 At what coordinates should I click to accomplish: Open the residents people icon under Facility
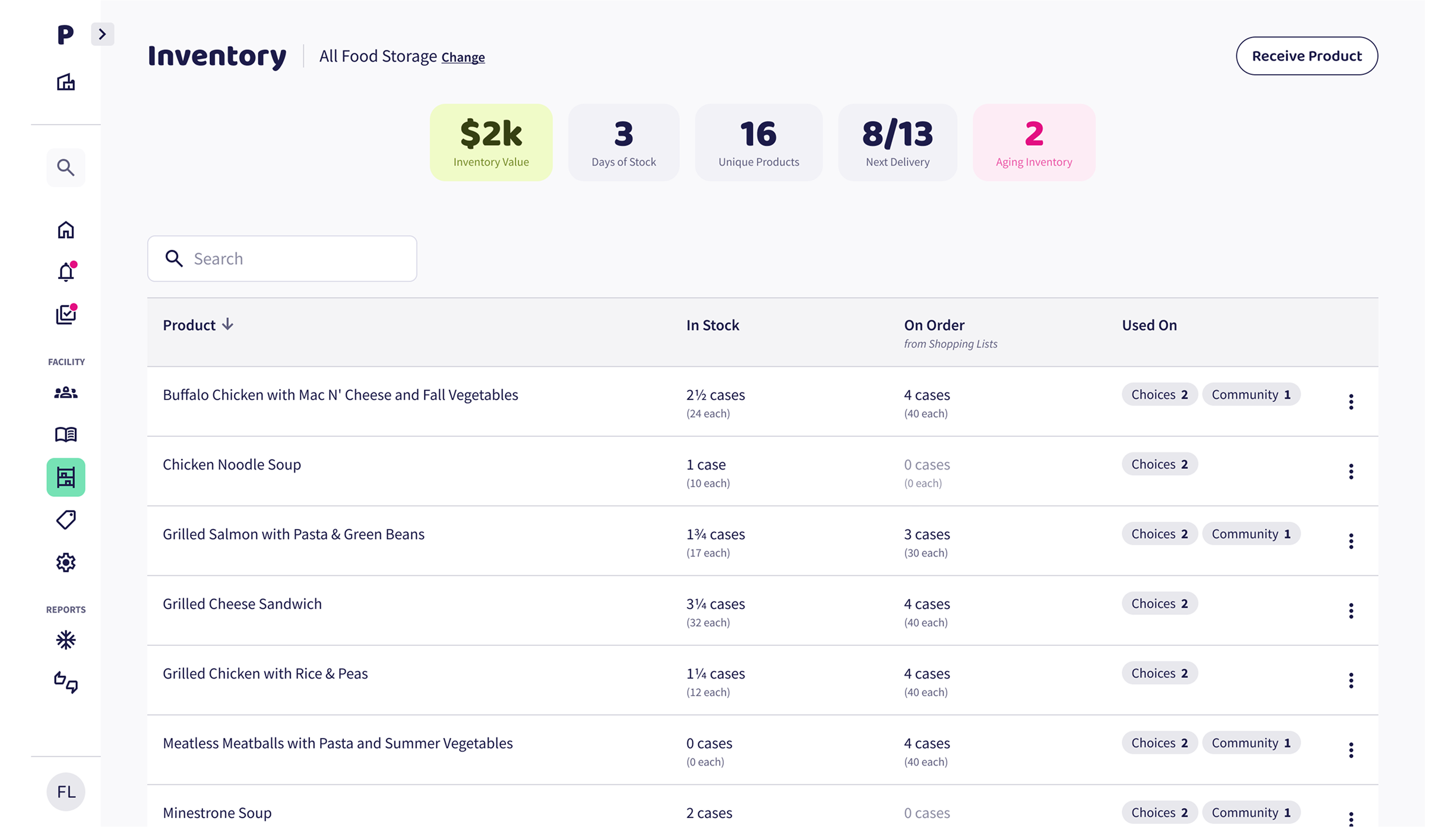pyautogui.click(x=66, y=392)
